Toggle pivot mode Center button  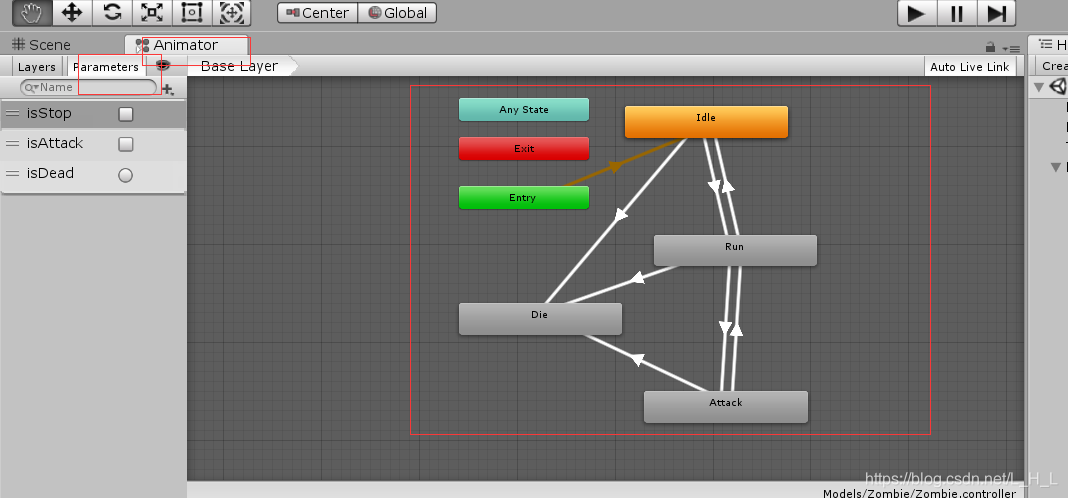coord(317,13)
